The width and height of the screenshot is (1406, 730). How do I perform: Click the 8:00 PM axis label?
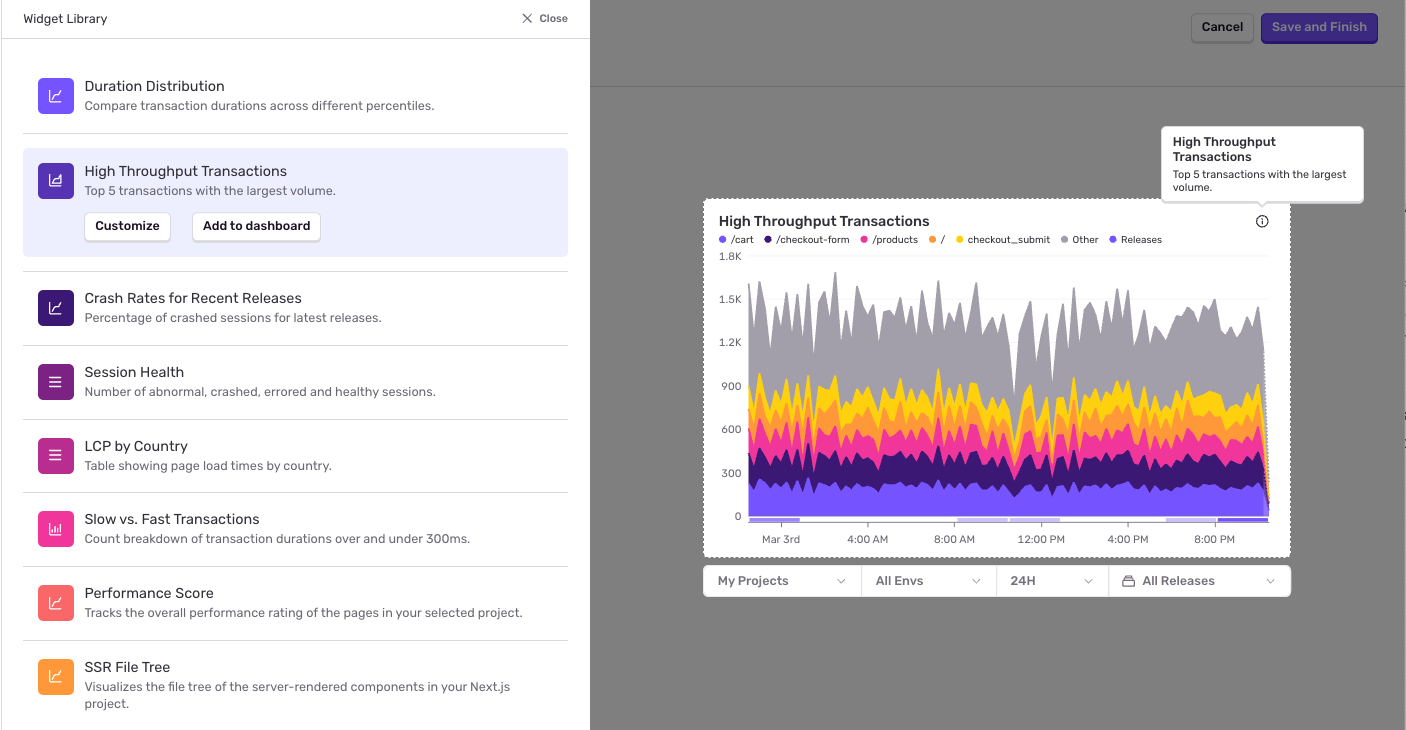1214,539
